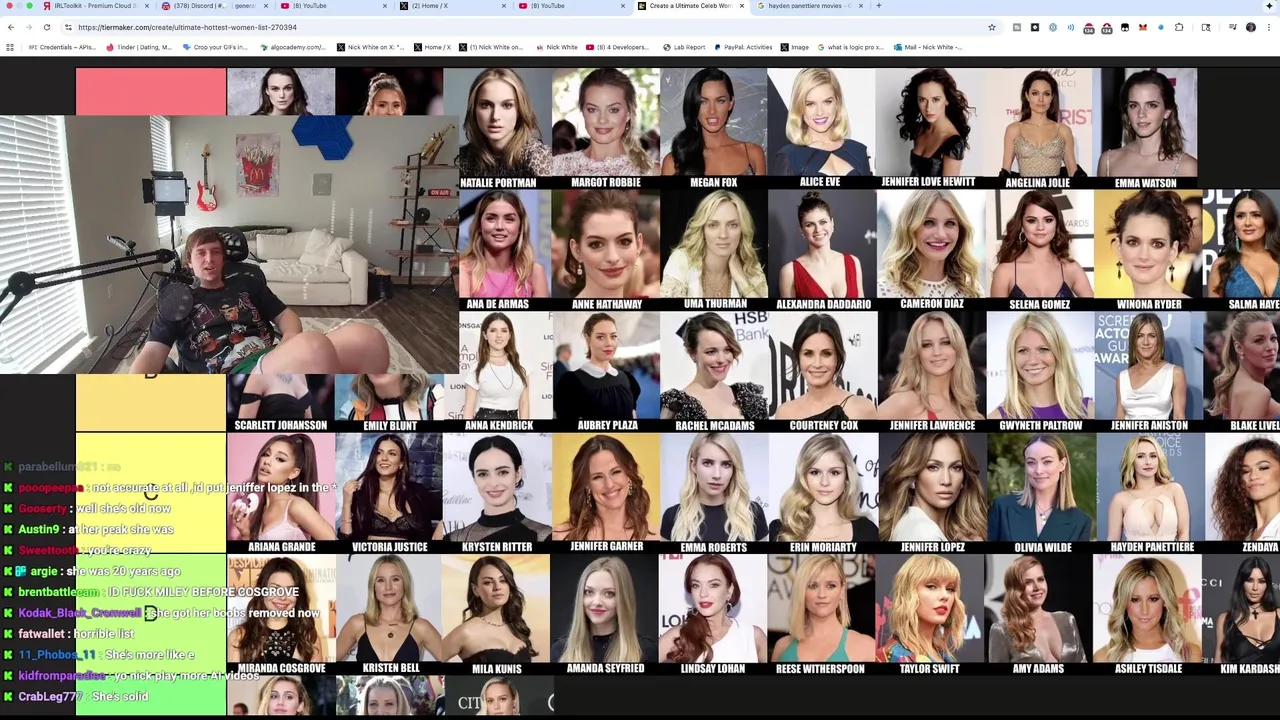The height and width of the screenshot is (720, 1280).
Task: Click chat username 'fatwallet'
Action: point(42,634)
